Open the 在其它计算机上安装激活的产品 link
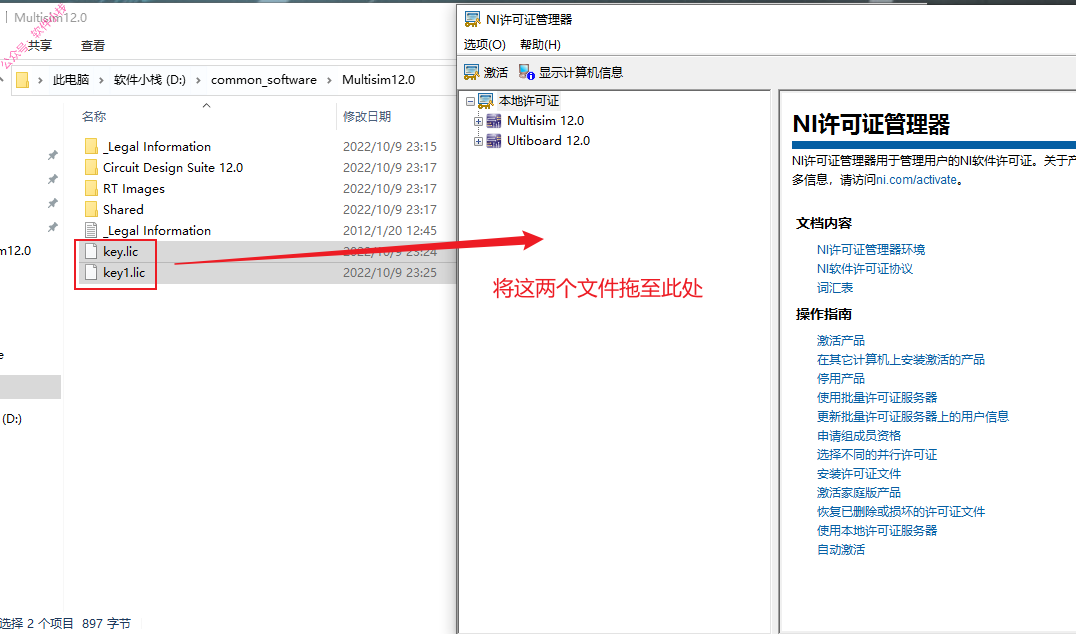This screenshot has height=634, width=1076. (x=900, y=360)
